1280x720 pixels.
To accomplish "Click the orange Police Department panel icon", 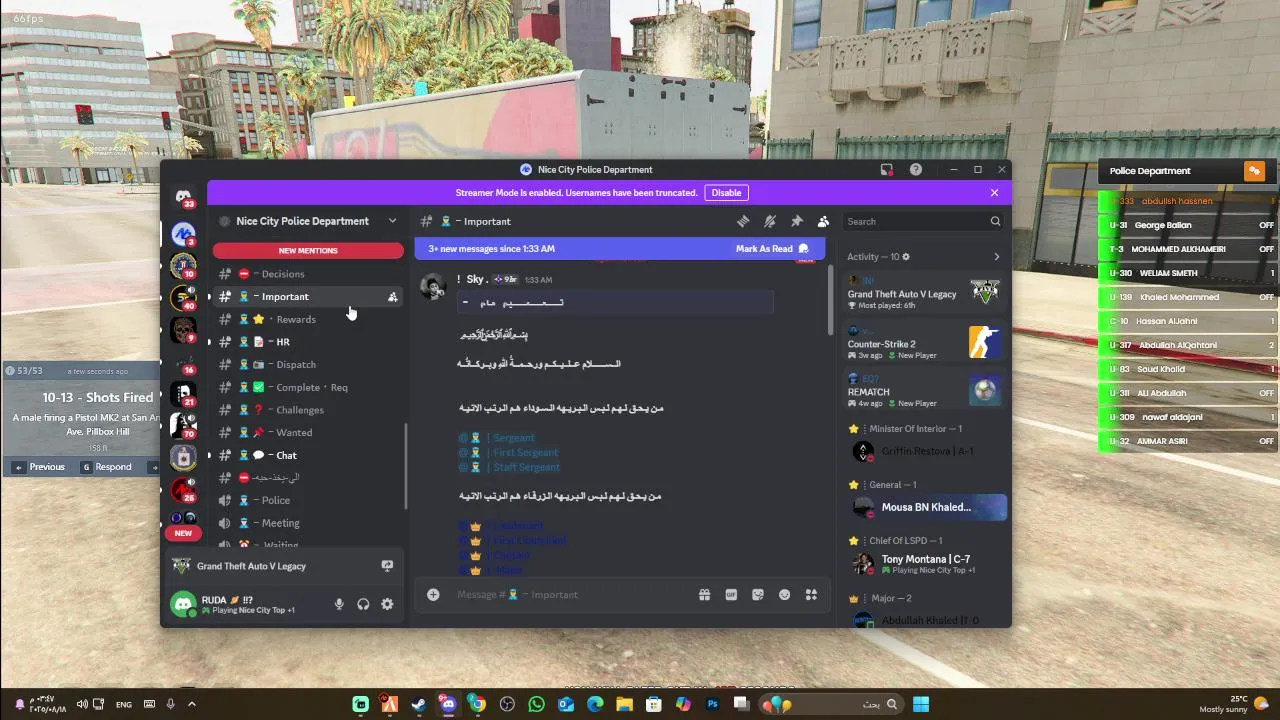I will point(1254,171).
